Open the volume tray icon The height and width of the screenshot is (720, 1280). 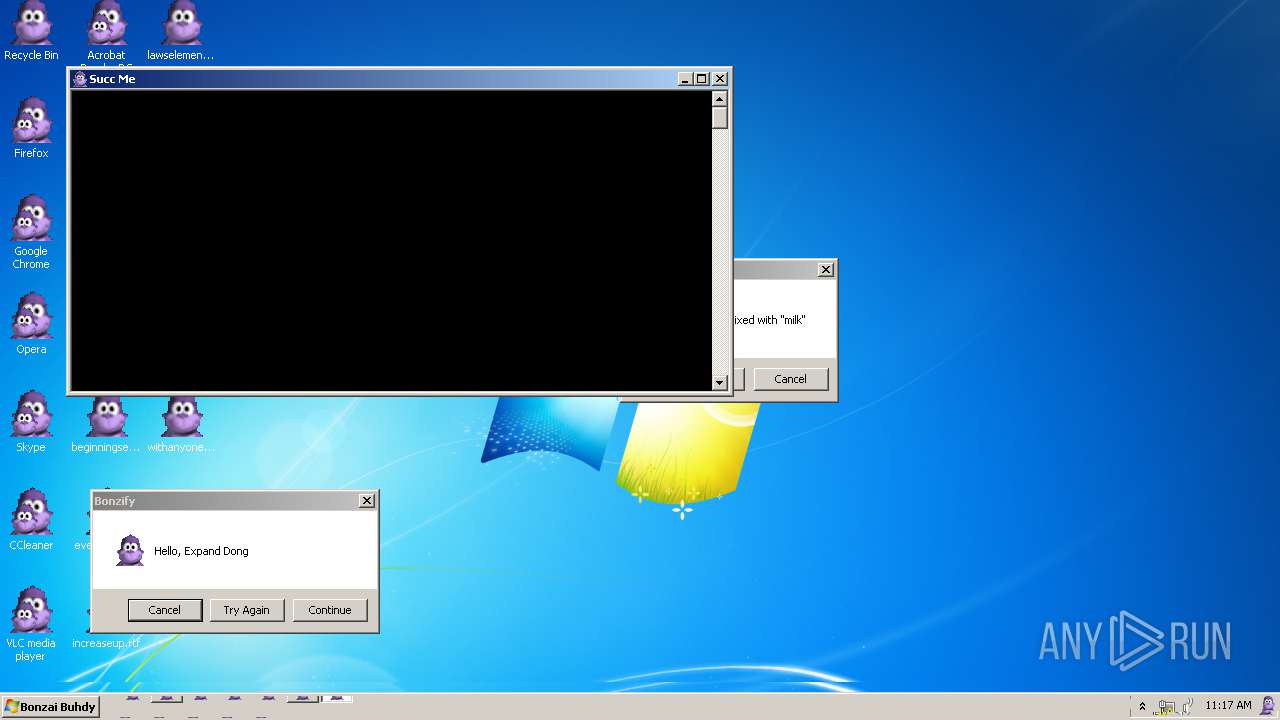1187,706
